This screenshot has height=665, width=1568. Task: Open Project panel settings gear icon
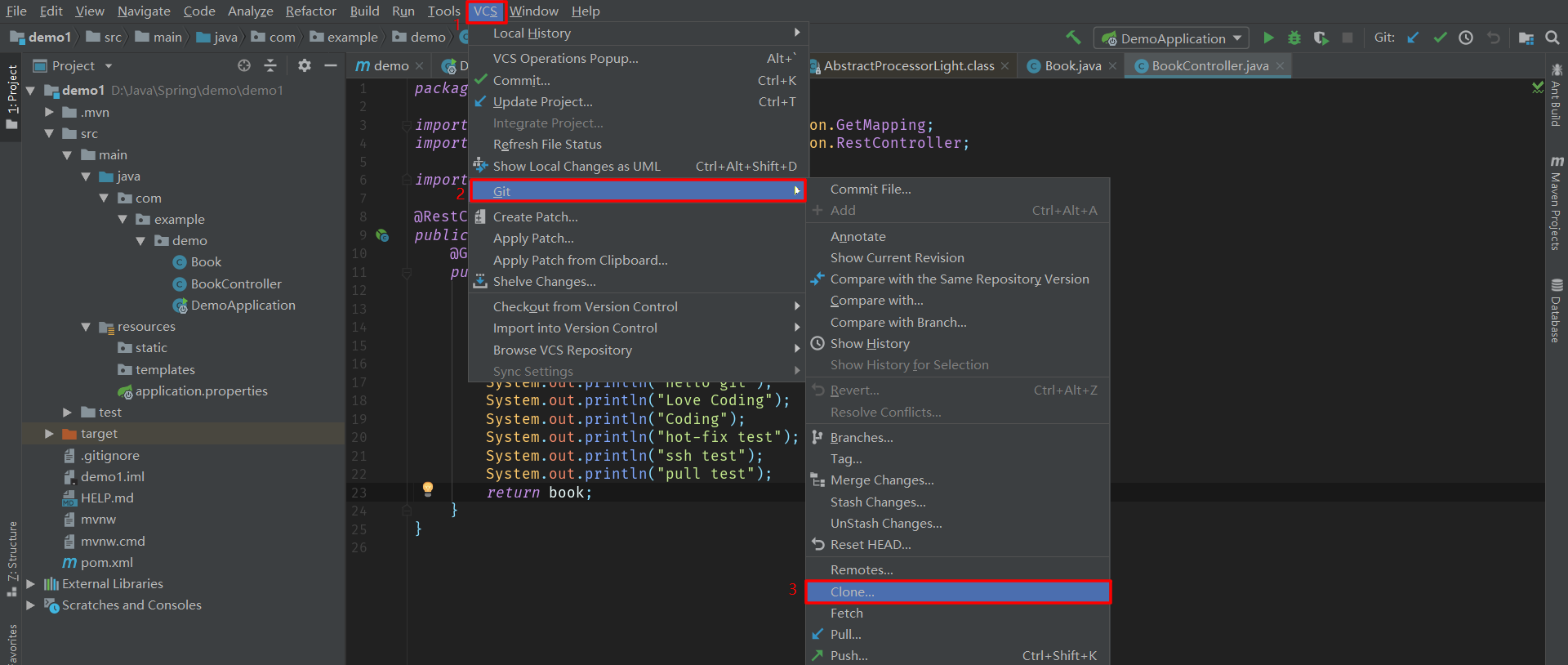tap(305, 65)
